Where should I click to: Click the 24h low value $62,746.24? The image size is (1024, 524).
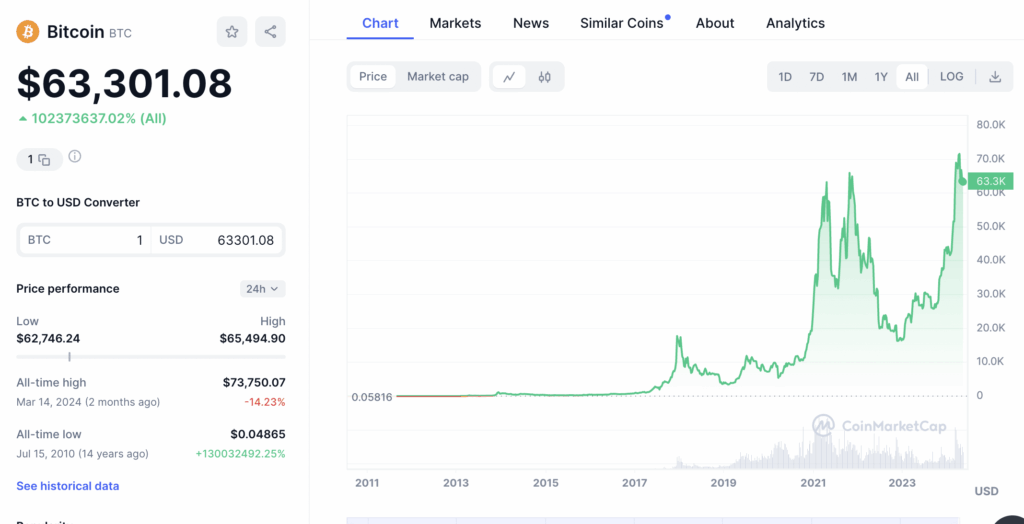coord(48,338)
